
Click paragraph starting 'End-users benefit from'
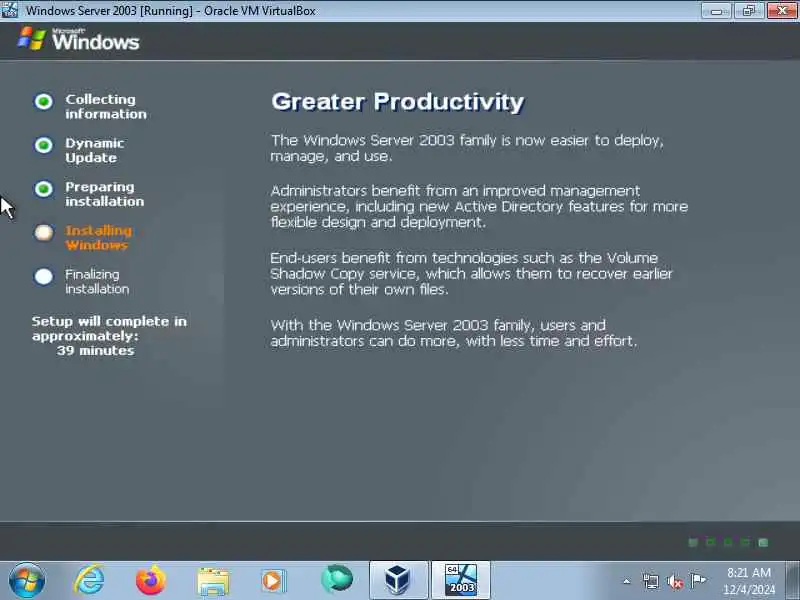[x=471, y=273]
